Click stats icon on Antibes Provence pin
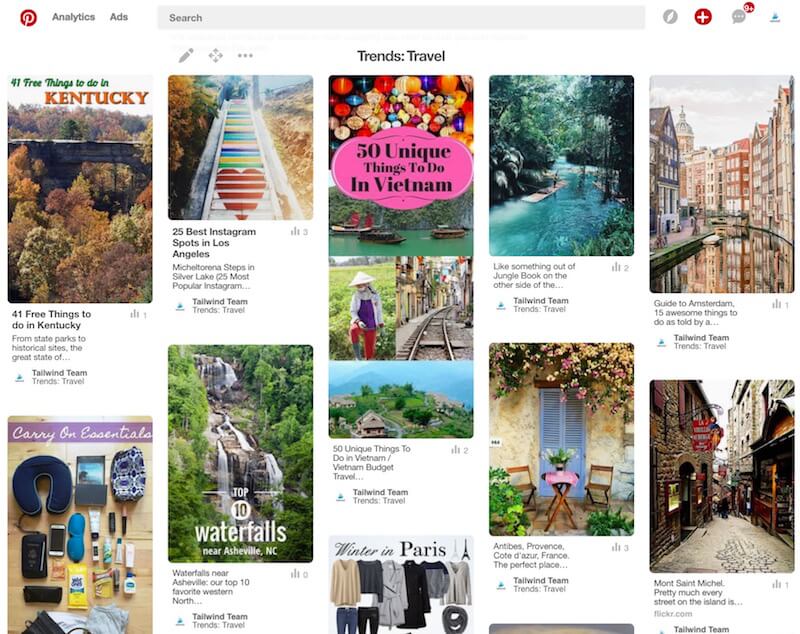 click(x=616, y=547)
